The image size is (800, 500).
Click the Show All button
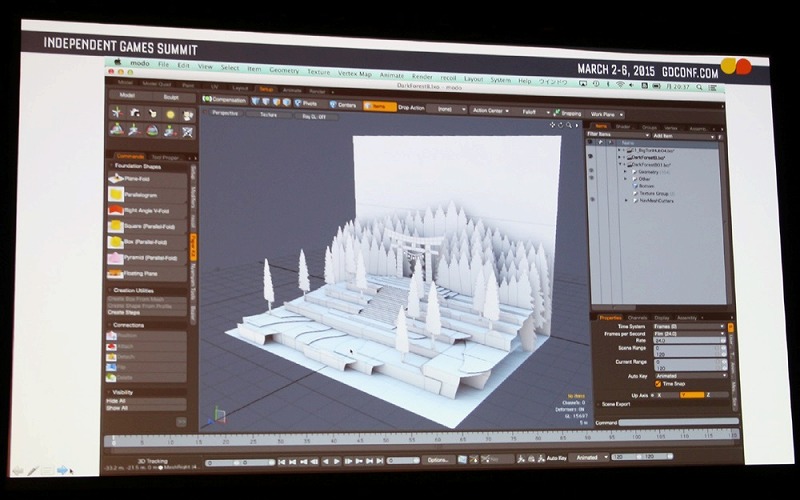(146, 408)
